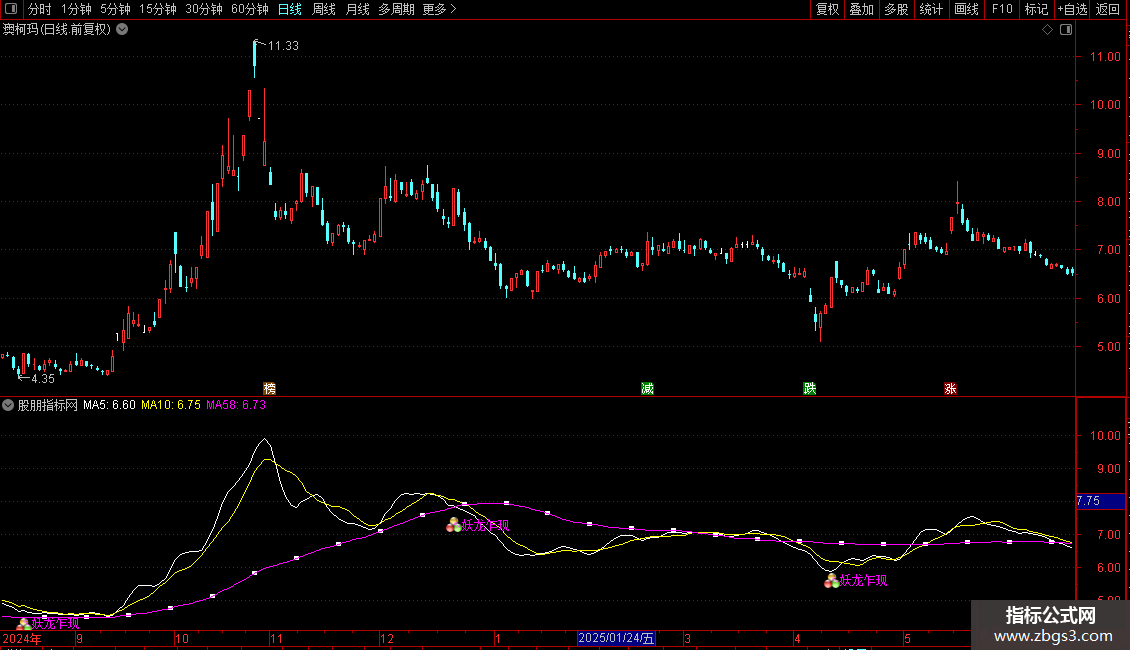Open the 多股 multi-stock view

pos(896,9)
